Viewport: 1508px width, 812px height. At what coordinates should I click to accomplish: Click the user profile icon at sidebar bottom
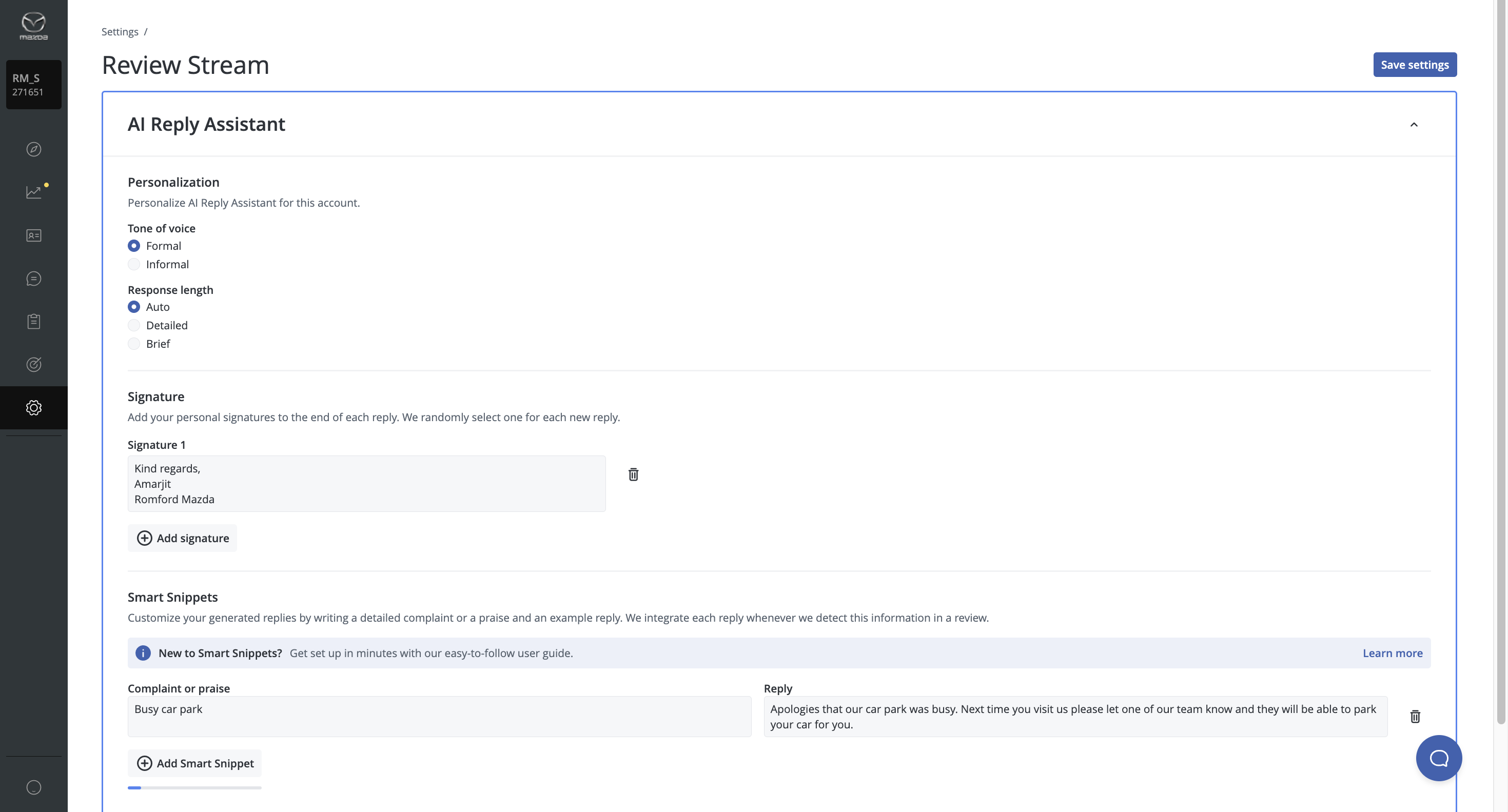pos(33,787)
